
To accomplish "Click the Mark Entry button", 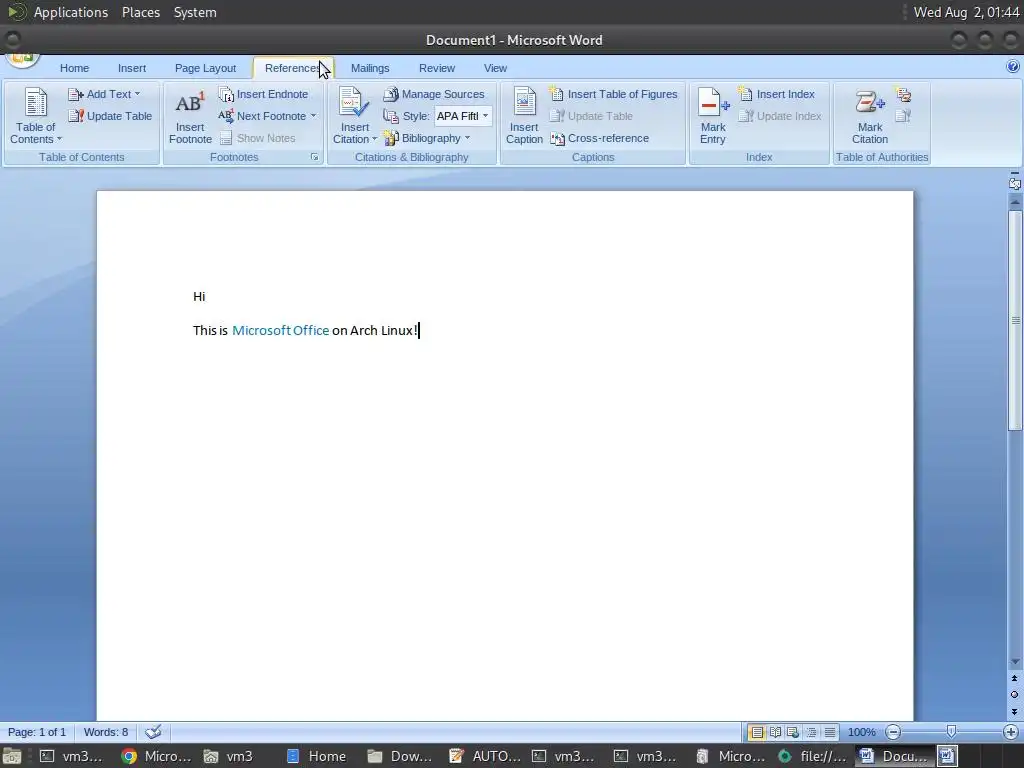I will click(712, 116).
